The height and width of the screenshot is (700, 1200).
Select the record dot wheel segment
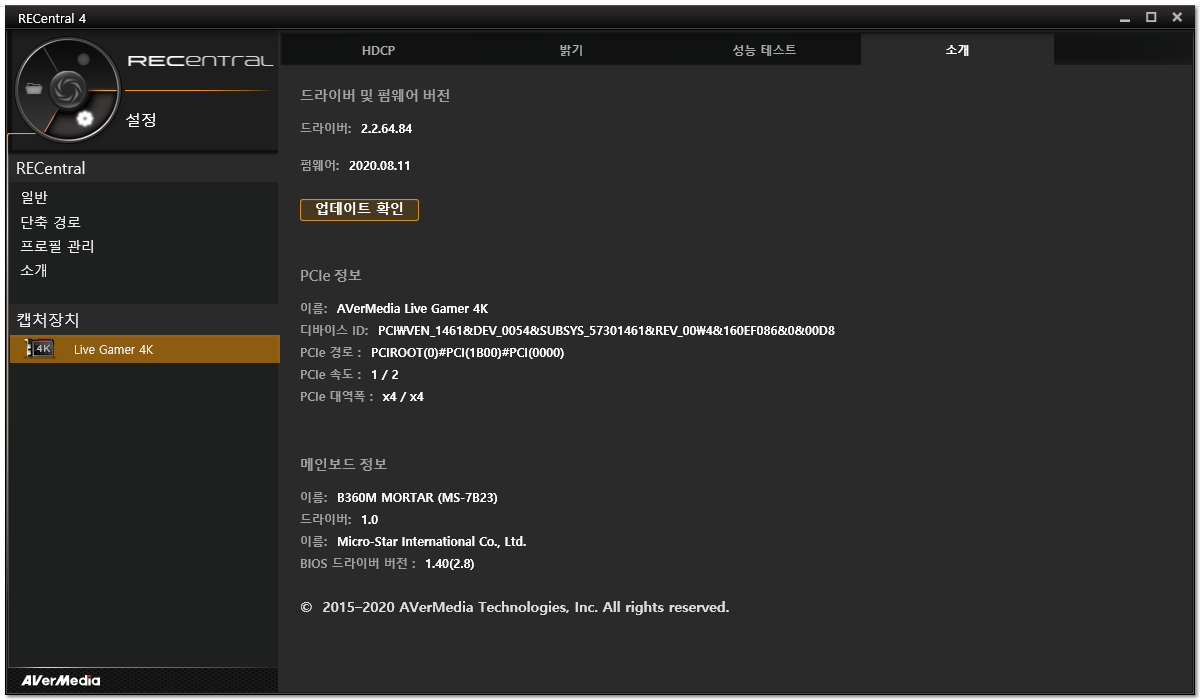pos(84,60)
